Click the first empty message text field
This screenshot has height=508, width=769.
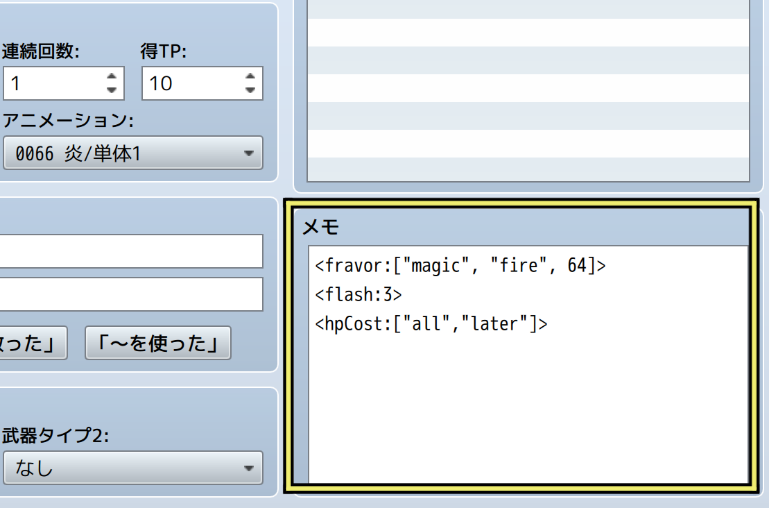[130, 251]
